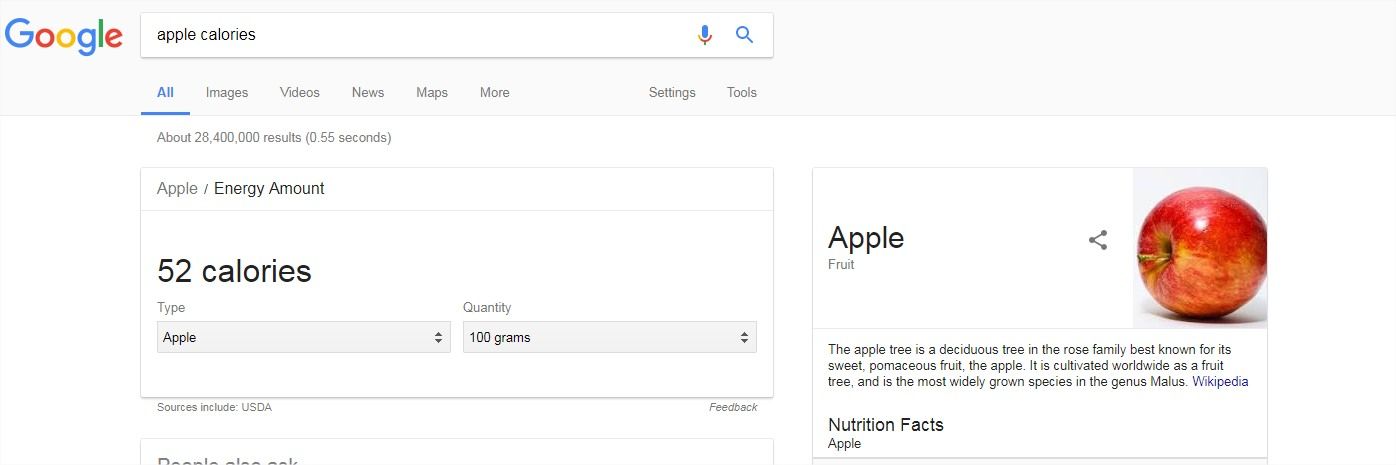
Task: Click the Nutrition Facts heading
Action: [x=886, y=424]
